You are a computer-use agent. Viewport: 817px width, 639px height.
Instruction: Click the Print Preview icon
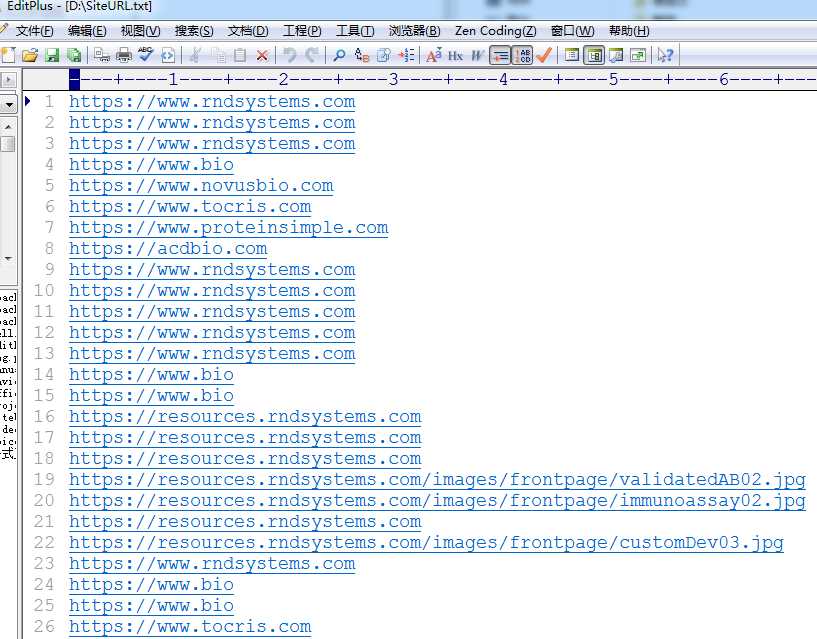click(102, 55)
